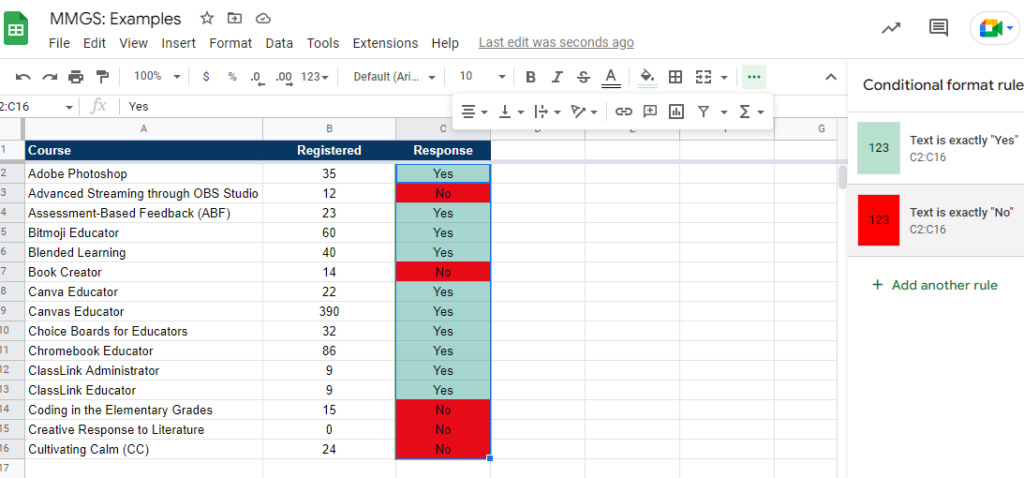
Task: Increase decimal places button
Action: [284, 77]
